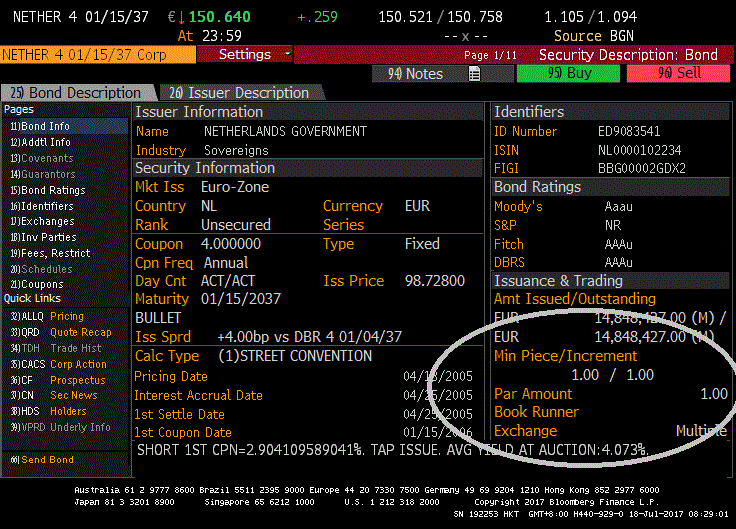The image size is (736, 529).
Task: Open the Exchanges page
Action: 42,221
